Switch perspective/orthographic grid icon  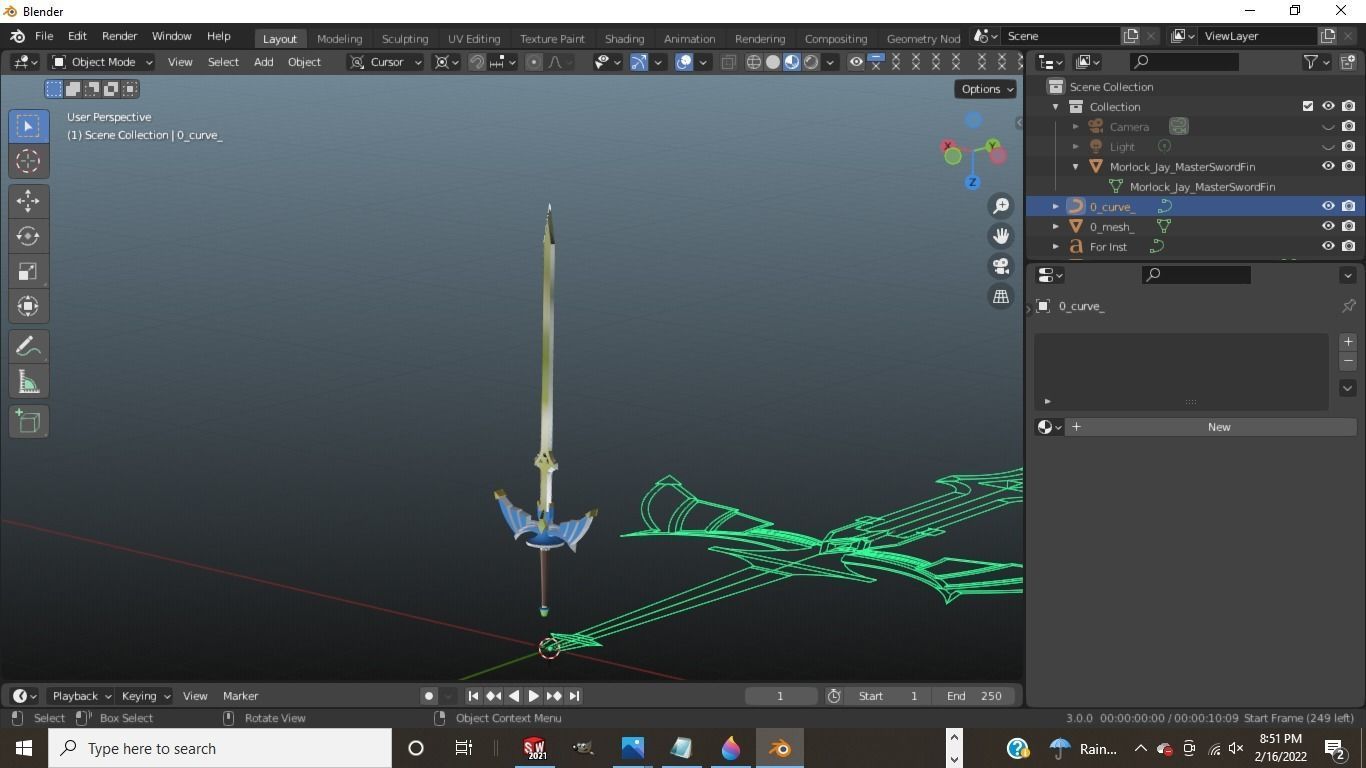(x=1001, y=296)
